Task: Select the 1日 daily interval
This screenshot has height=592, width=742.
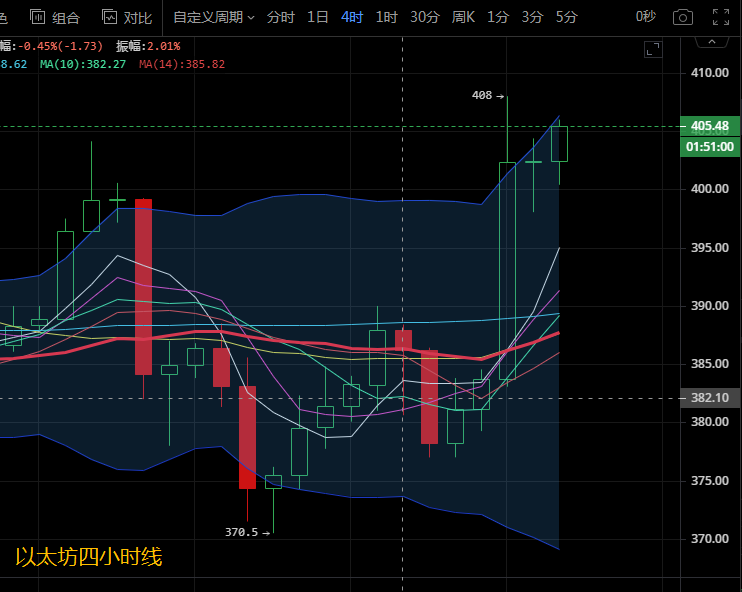Action: point(317,17)
